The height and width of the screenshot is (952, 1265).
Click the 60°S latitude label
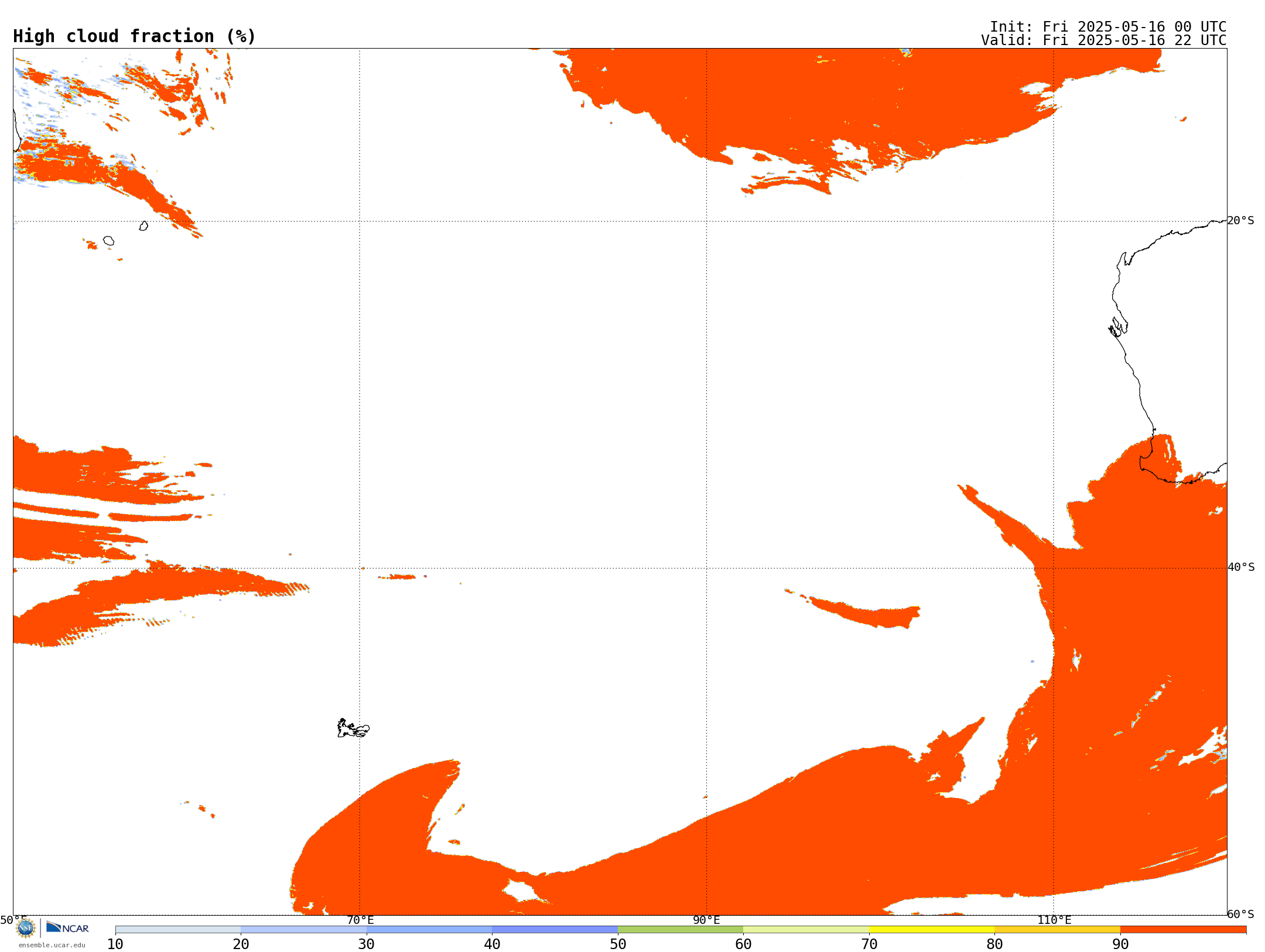point(1241,914)
